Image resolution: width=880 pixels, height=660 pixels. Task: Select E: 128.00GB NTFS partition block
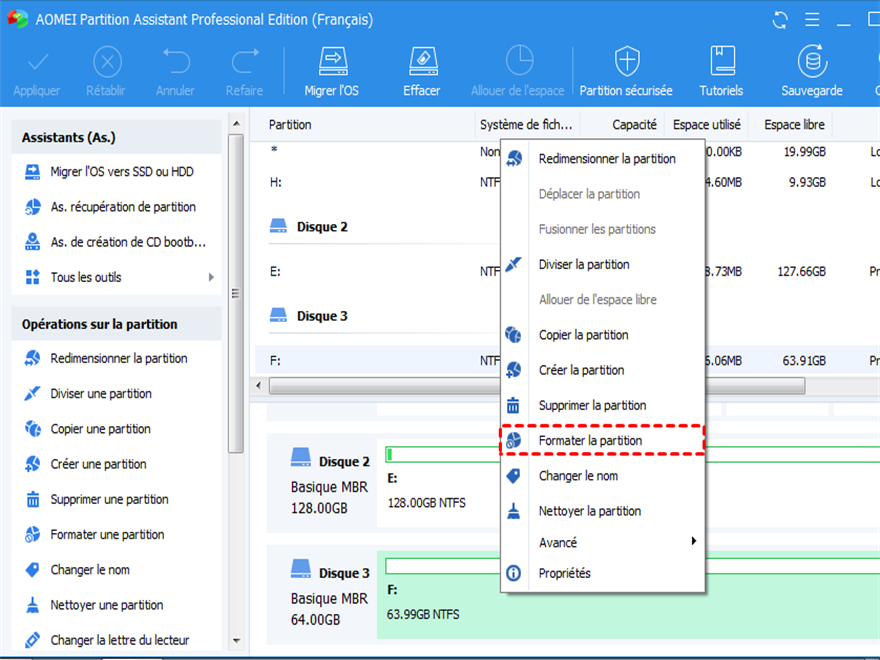tap(438, 483)
